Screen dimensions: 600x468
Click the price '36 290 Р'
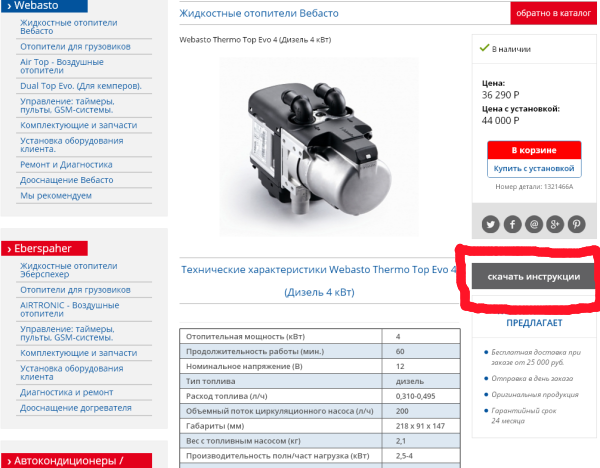(x=501, y=95)
